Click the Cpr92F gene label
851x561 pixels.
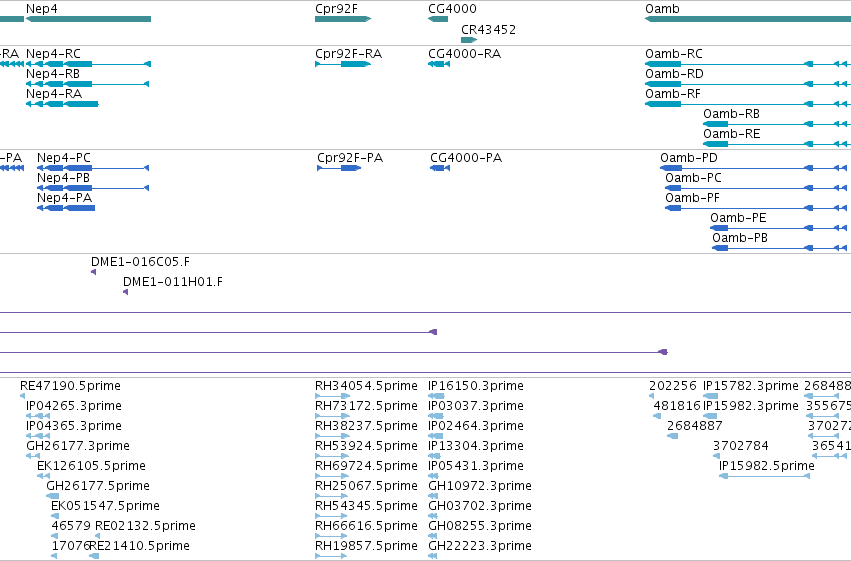336,9
